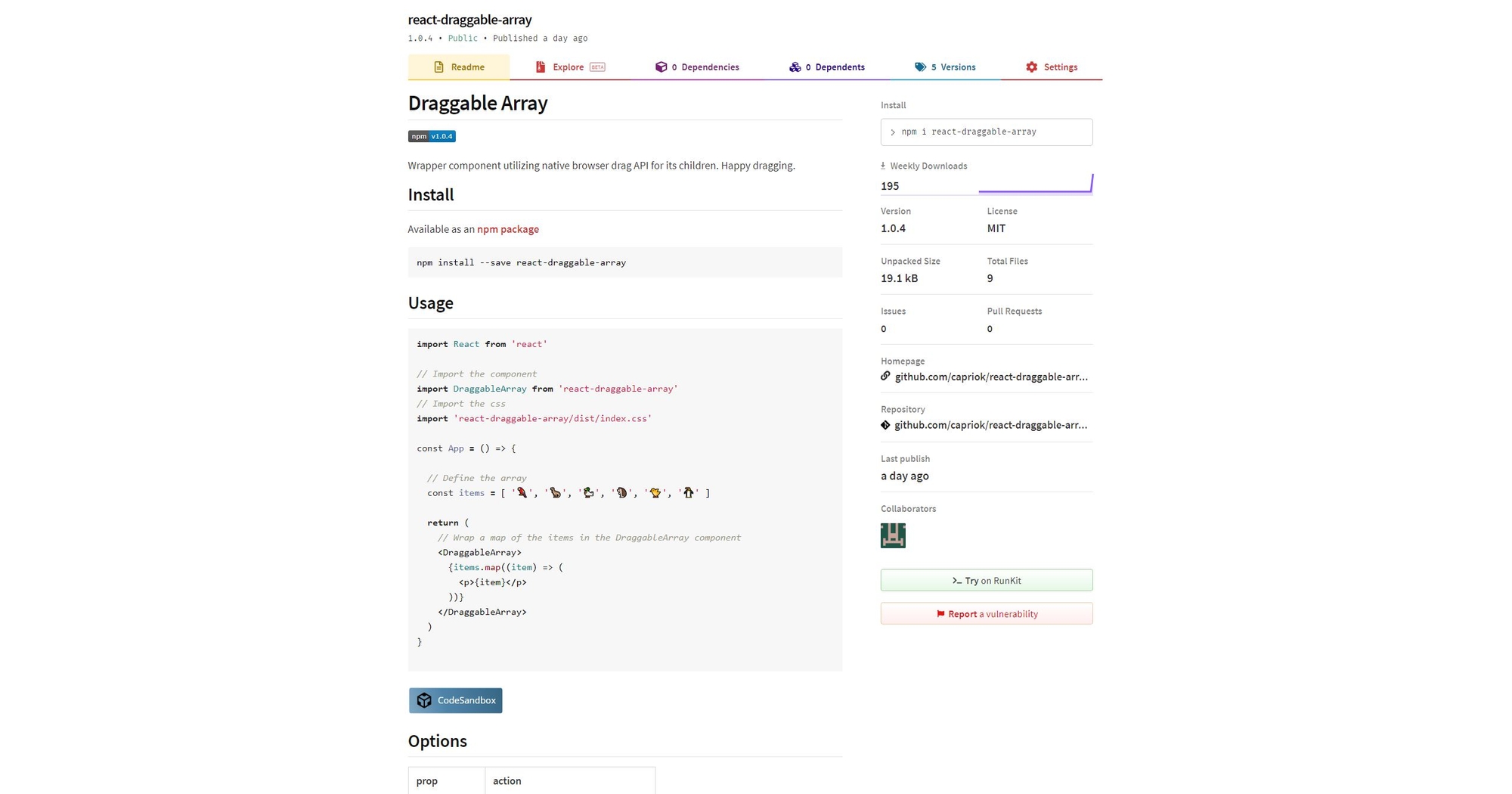Click the Dependencies package icon

click(x=661, y=67)
